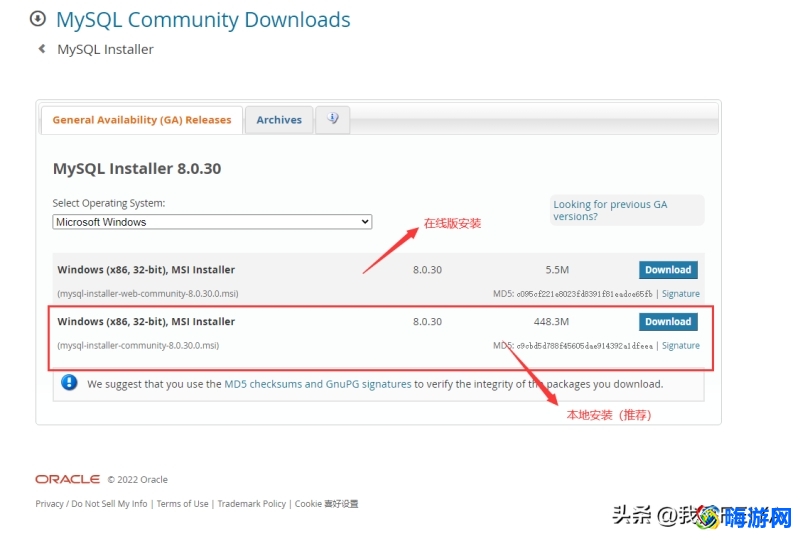Follow Looking for previous GA versions link
The height and width of the screenshot is (541, 800).
point(610,210)
